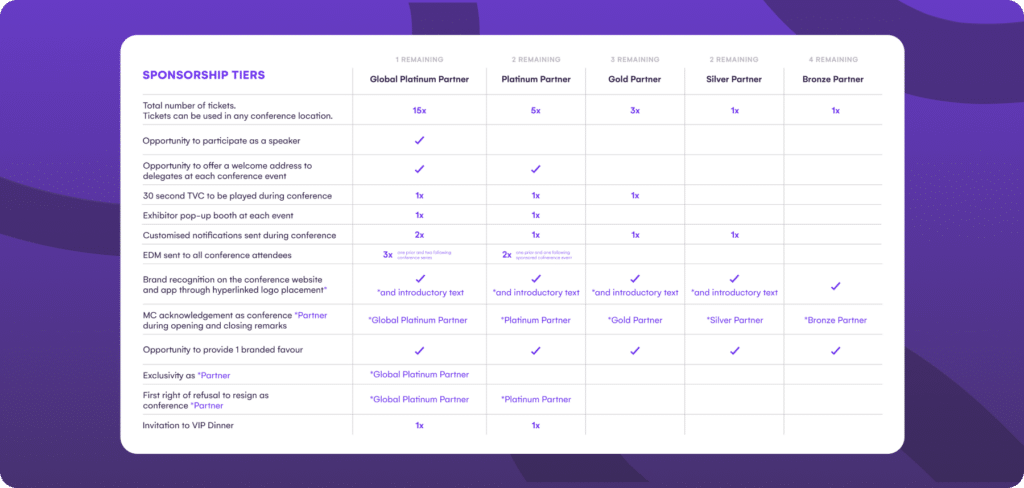Click Gold Partner's brand recognition checkmark
1024x488 pixels.
[635, 279]
